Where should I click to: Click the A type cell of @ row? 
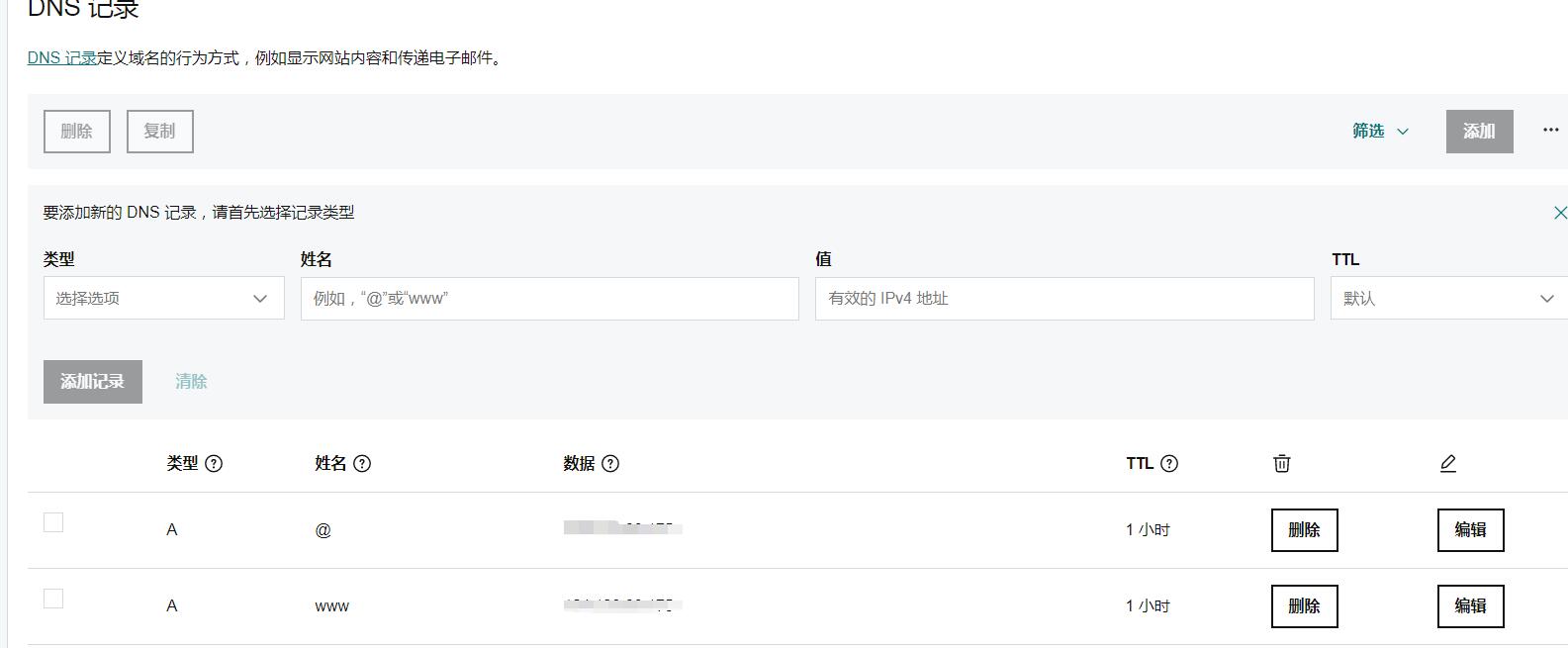172,530
